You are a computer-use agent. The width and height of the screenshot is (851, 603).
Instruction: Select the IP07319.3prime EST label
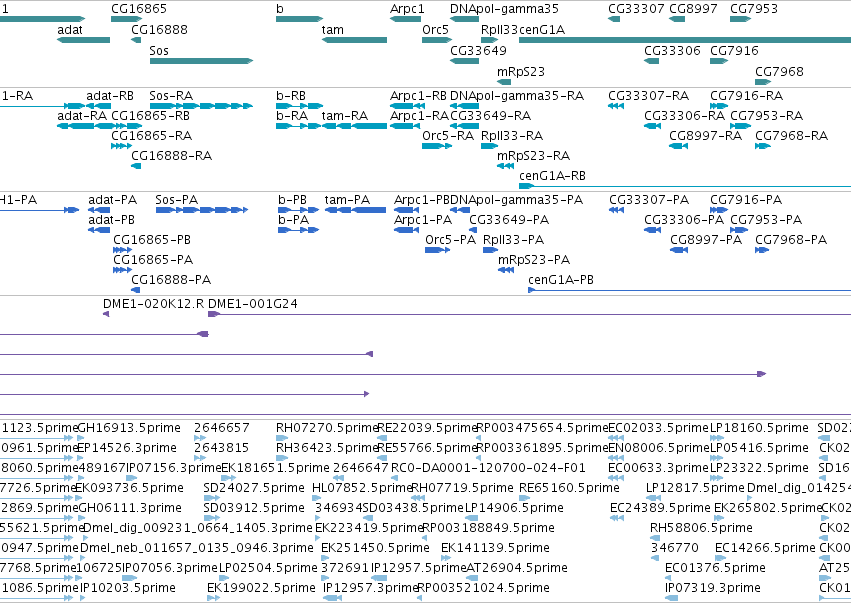(713, 588)
